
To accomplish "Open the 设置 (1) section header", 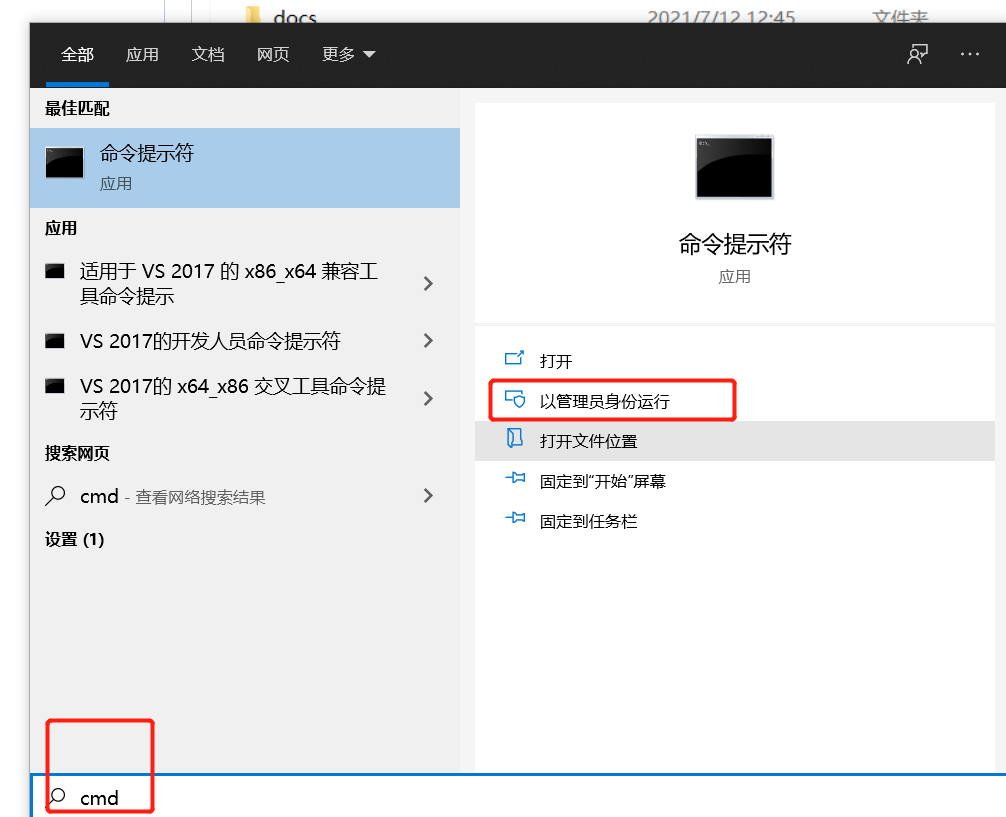I will (74, 539).
